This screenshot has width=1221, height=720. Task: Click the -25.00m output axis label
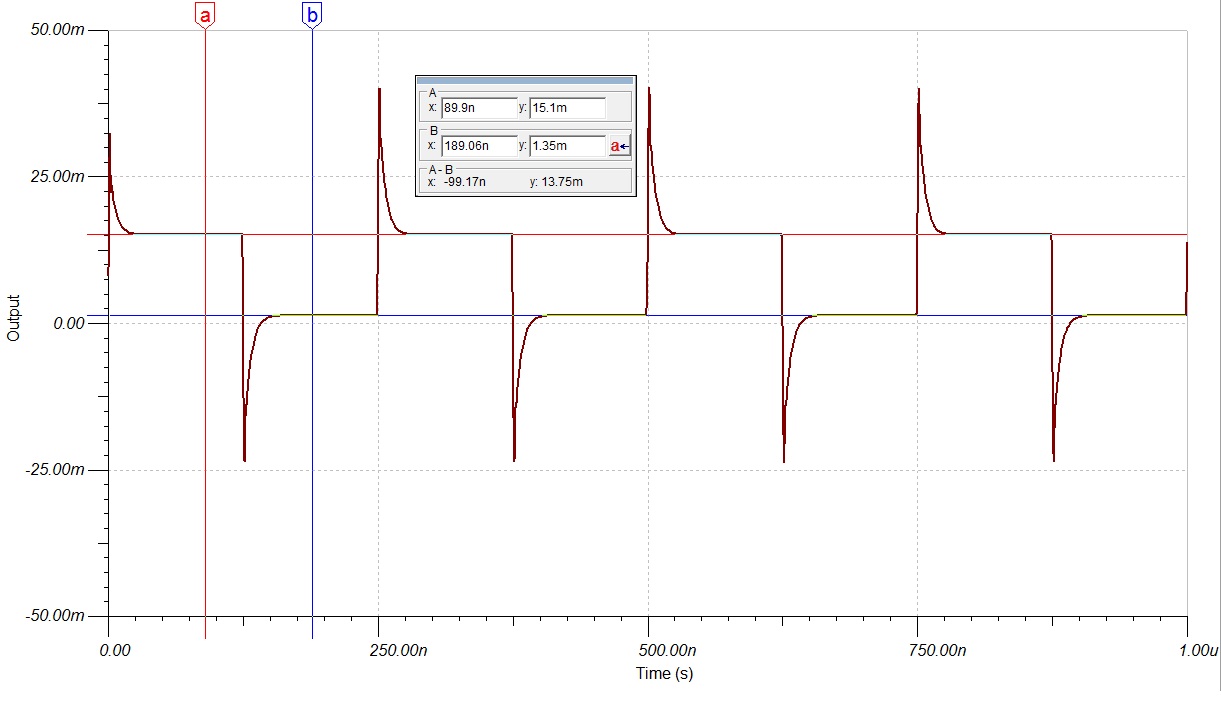(56, 470)
